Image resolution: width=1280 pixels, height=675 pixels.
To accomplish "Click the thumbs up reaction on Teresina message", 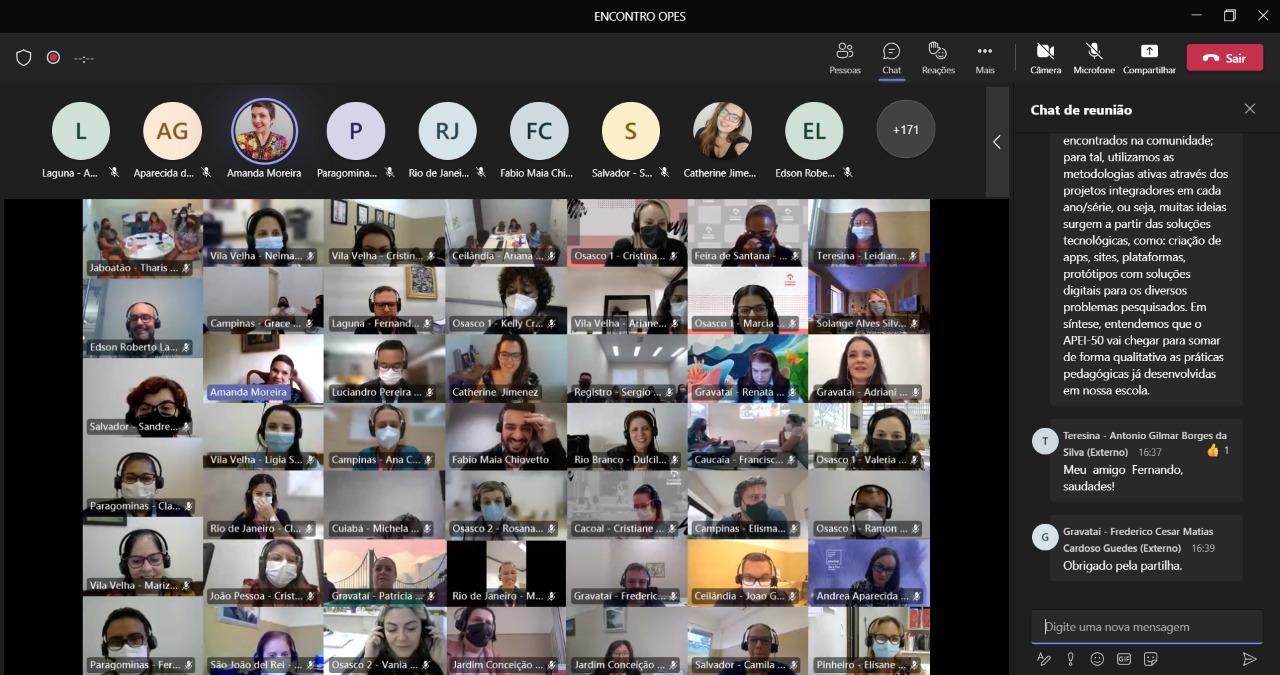I will [1213, 451].
